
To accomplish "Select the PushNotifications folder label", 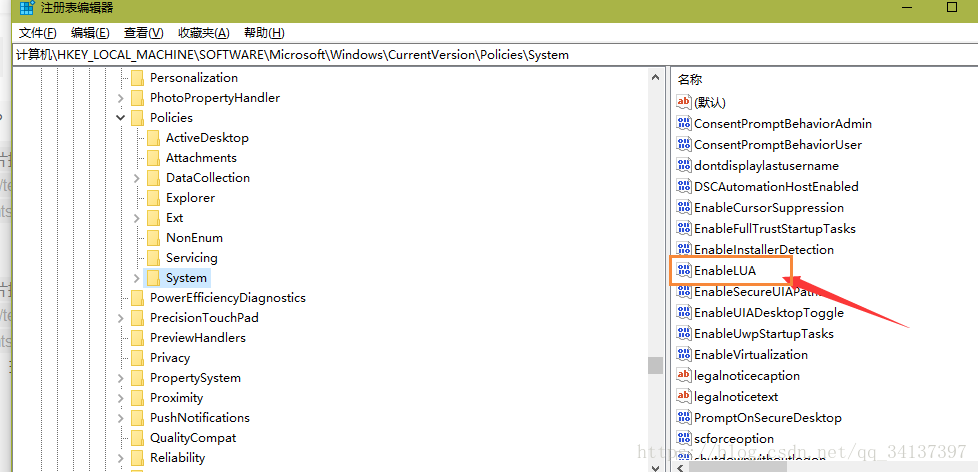I will (x=200, y=418).
